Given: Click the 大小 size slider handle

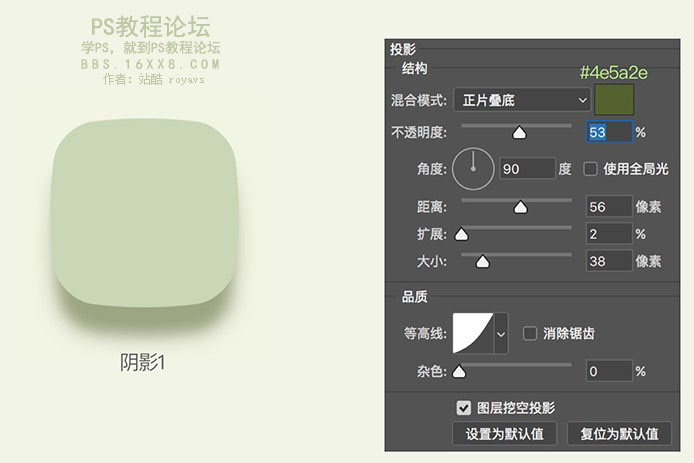Looking at the screenshot, I should [482, 262].
